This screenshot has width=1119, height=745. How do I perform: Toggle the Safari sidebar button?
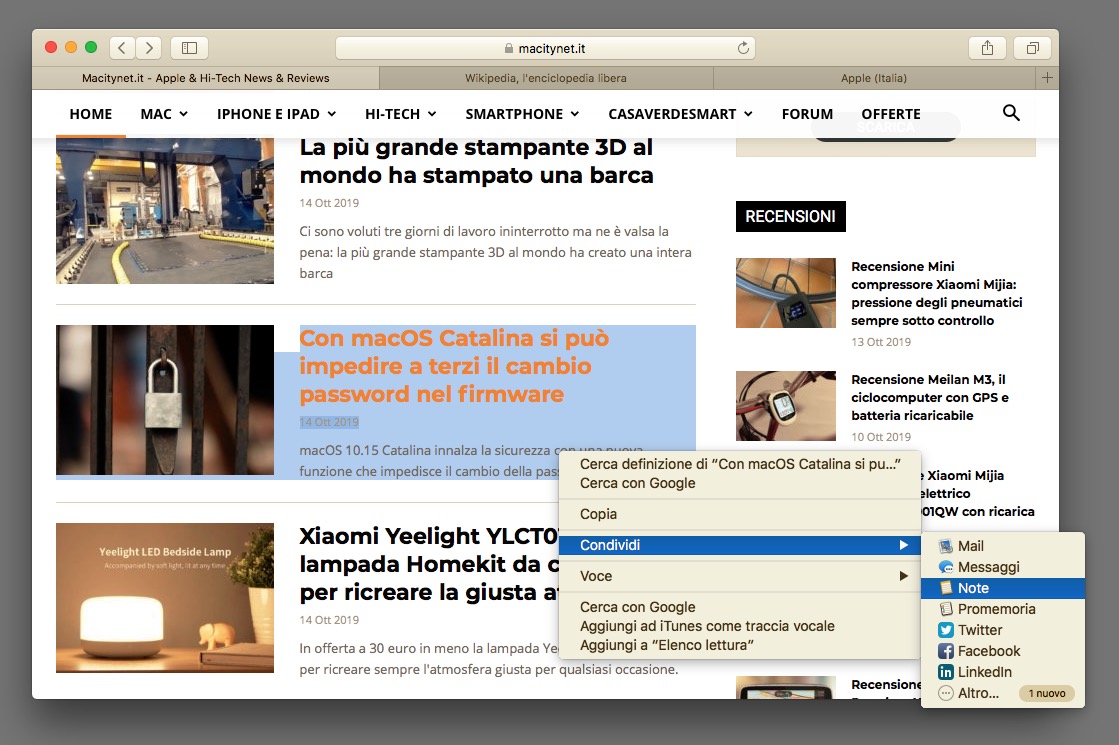point(189,48)
